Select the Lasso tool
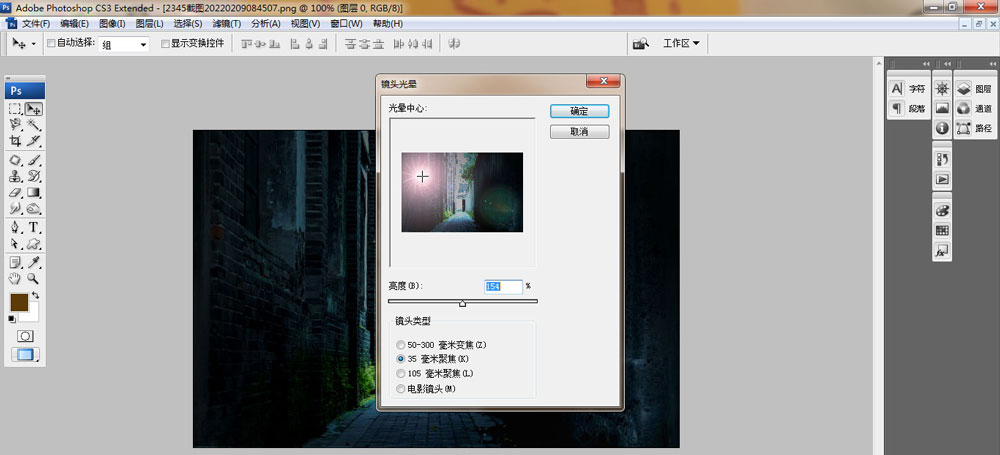1000x455 pixels. [x=16, y=124]
